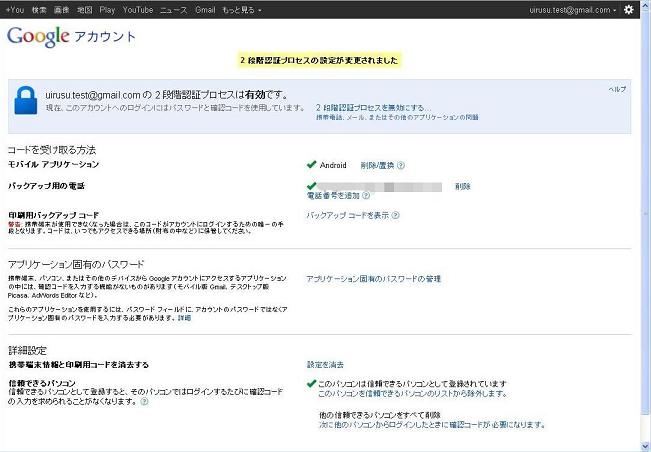The height and width of the screenshot is (452, 651).
Task: Click 削除 for the backup phone
Action: (463, 186)
